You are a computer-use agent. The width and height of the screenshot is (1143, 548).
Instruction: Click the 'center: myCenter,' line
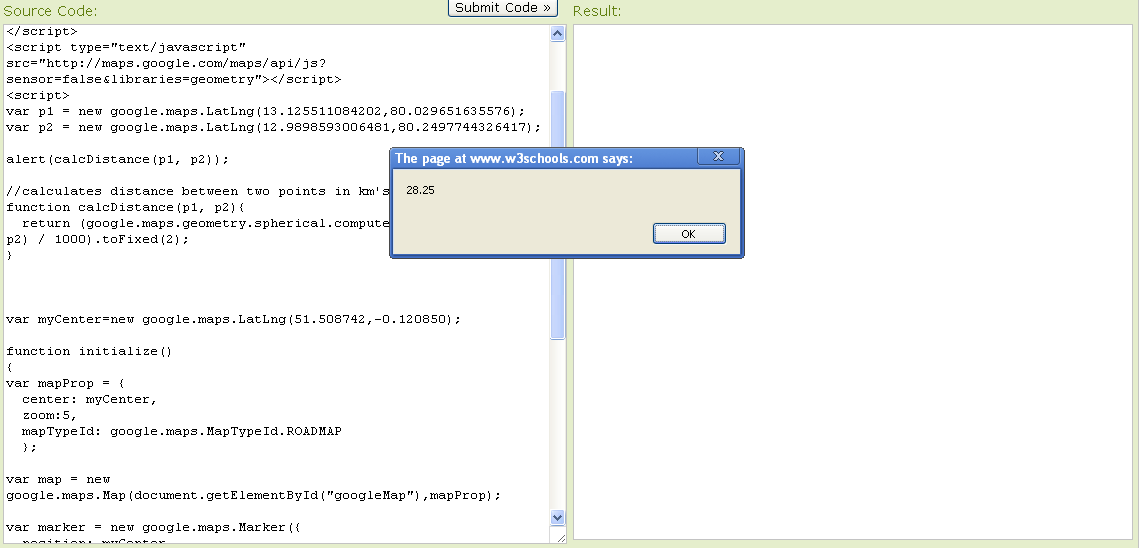[90, 399]
